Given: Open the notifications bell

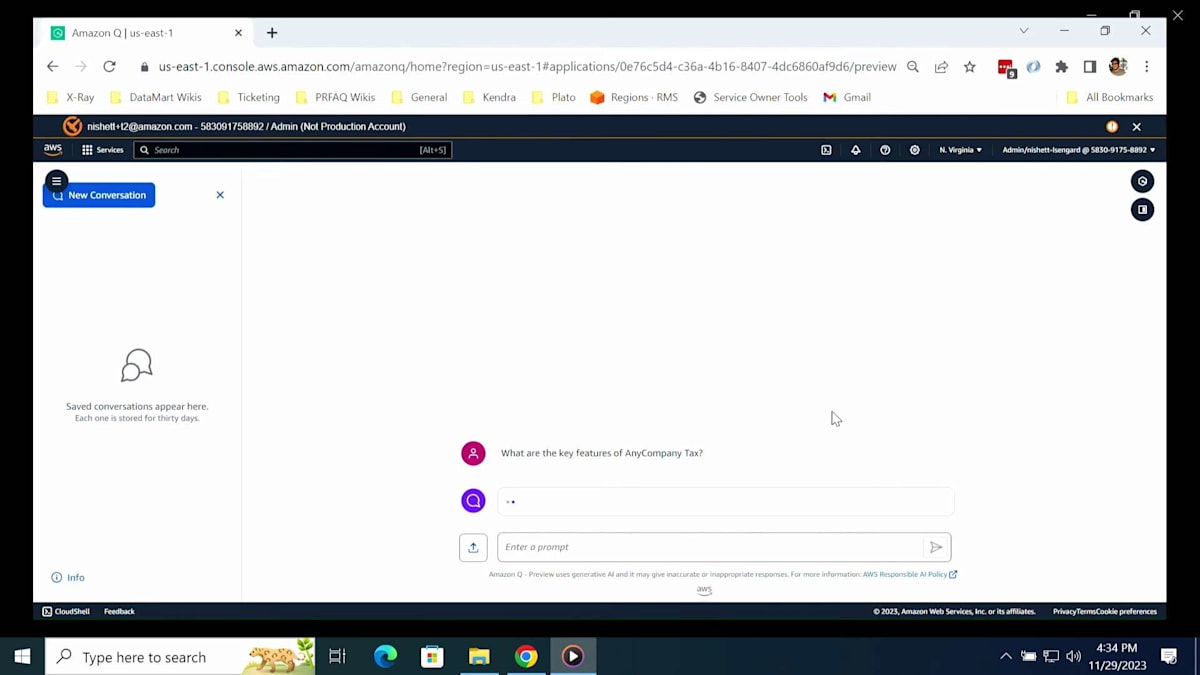Looking at the screenshot, I should point(855,150).
